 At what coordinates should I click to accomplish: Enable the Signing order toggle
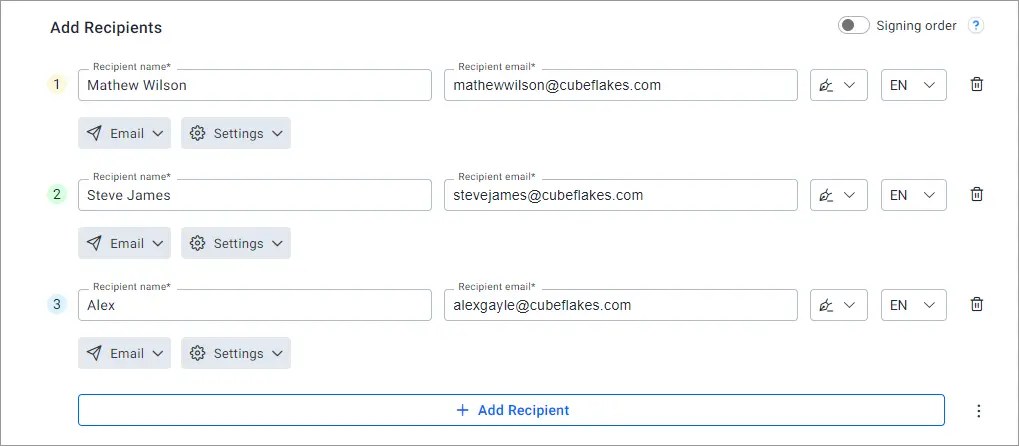[853, 26]
